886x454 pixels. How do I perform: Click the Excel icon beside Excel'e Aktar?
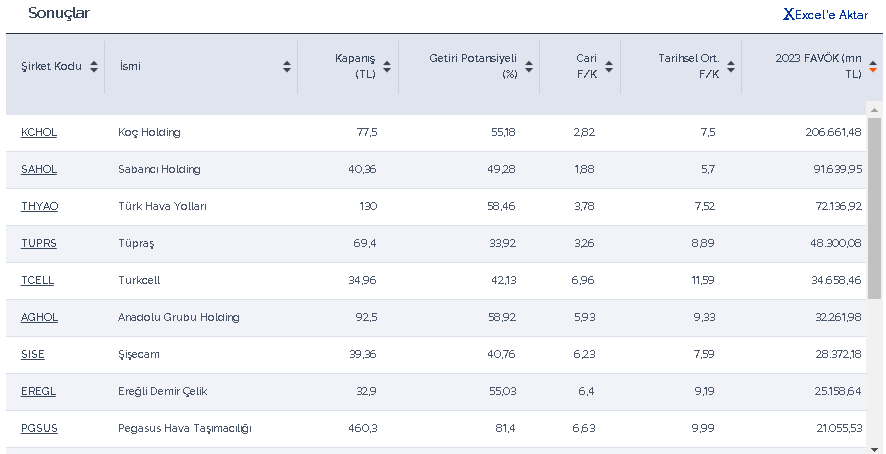point(789,14)
